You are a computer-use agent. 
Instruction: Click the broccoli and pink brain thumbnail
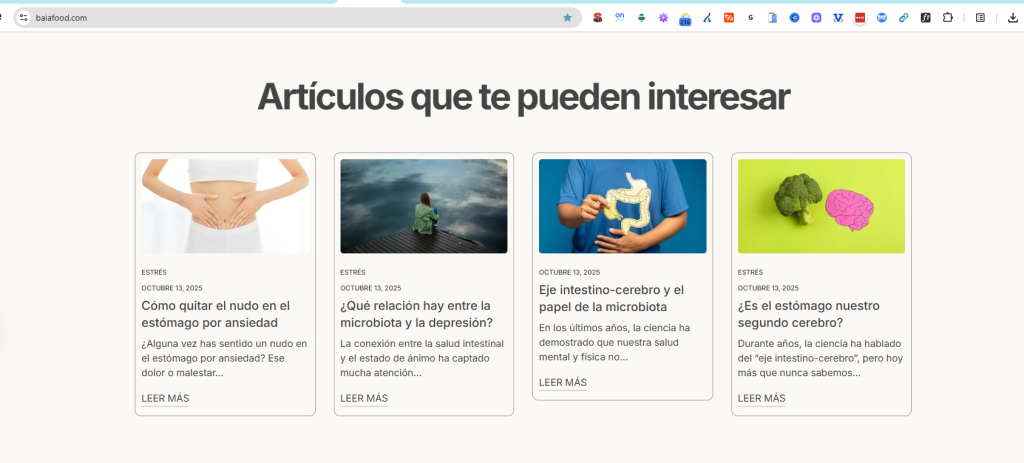pos(821,206)
